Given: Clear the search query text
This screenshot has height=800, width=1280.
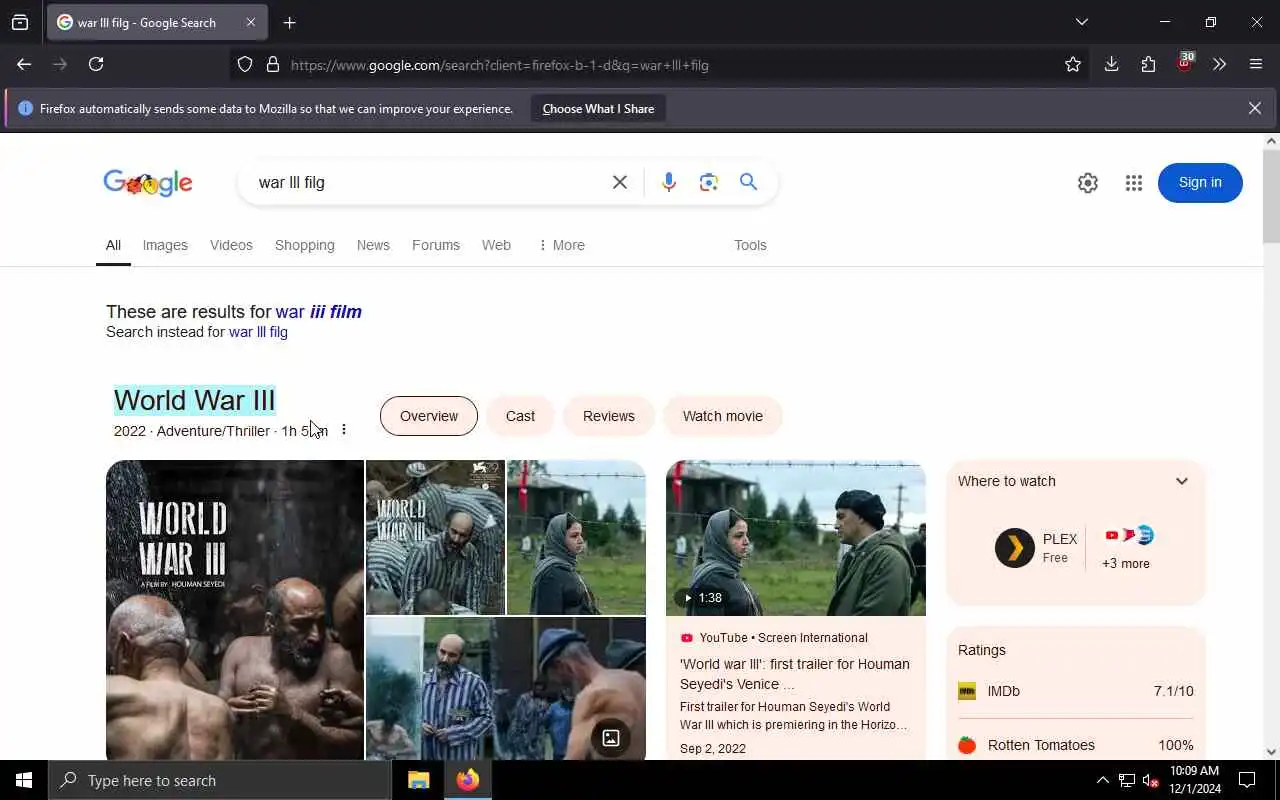Looking at the screenshot, I should [620, 182].
